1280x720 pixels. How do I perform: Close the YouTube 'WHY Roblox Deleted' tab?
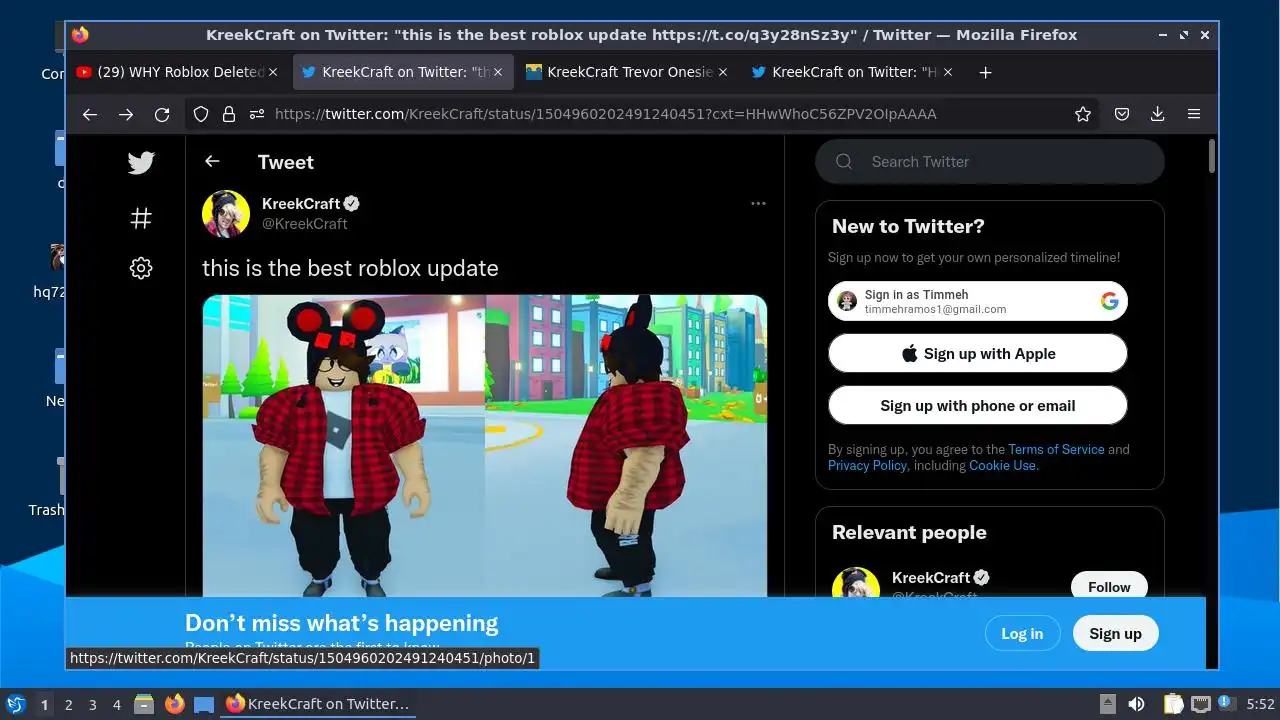click(x=273, y=72)
